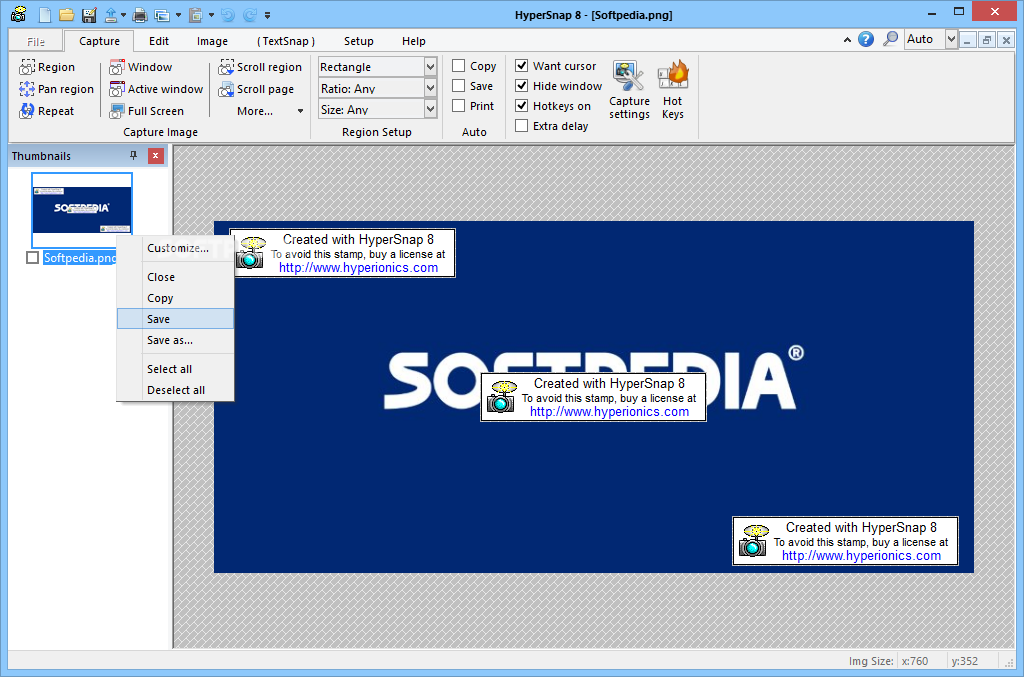
Task: Check the Softpedia.png thumbnail checkbox
Action: point(32,258)
